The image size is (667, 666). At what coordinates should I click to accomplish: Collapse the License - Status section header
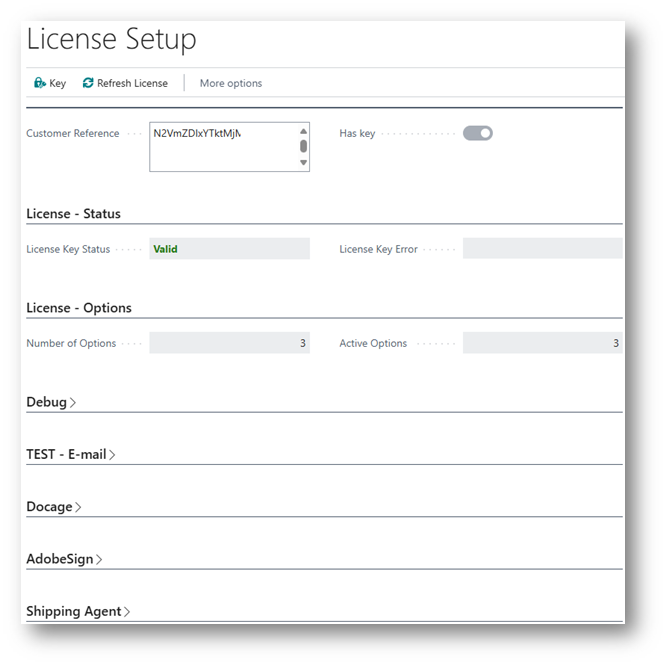click(x=73, y=214)
